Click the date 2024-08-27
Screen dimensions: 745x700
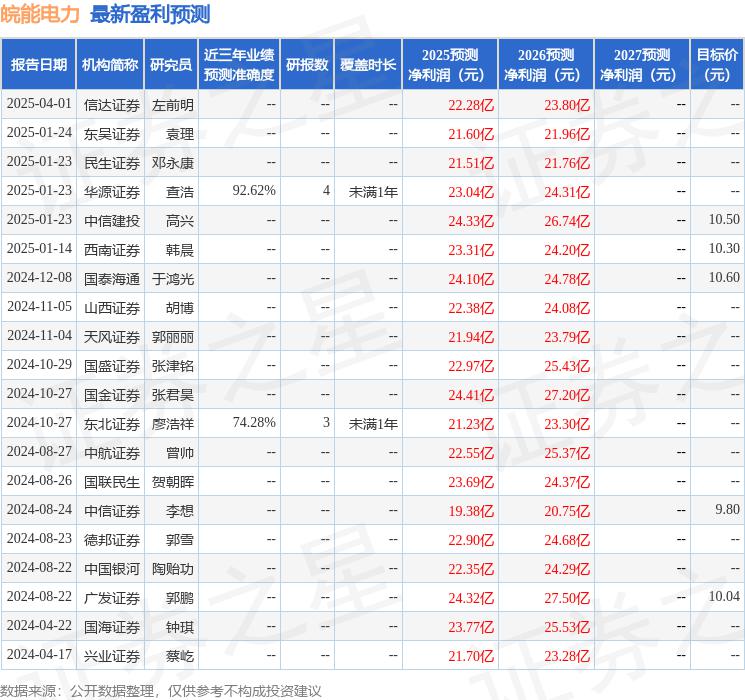tap(39, 451)
